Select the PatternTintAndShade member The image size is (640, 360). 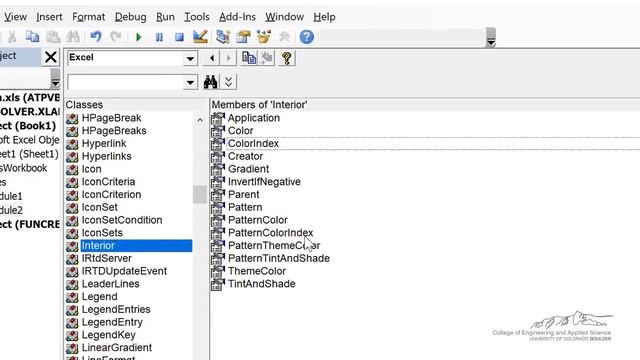(279, 258)
